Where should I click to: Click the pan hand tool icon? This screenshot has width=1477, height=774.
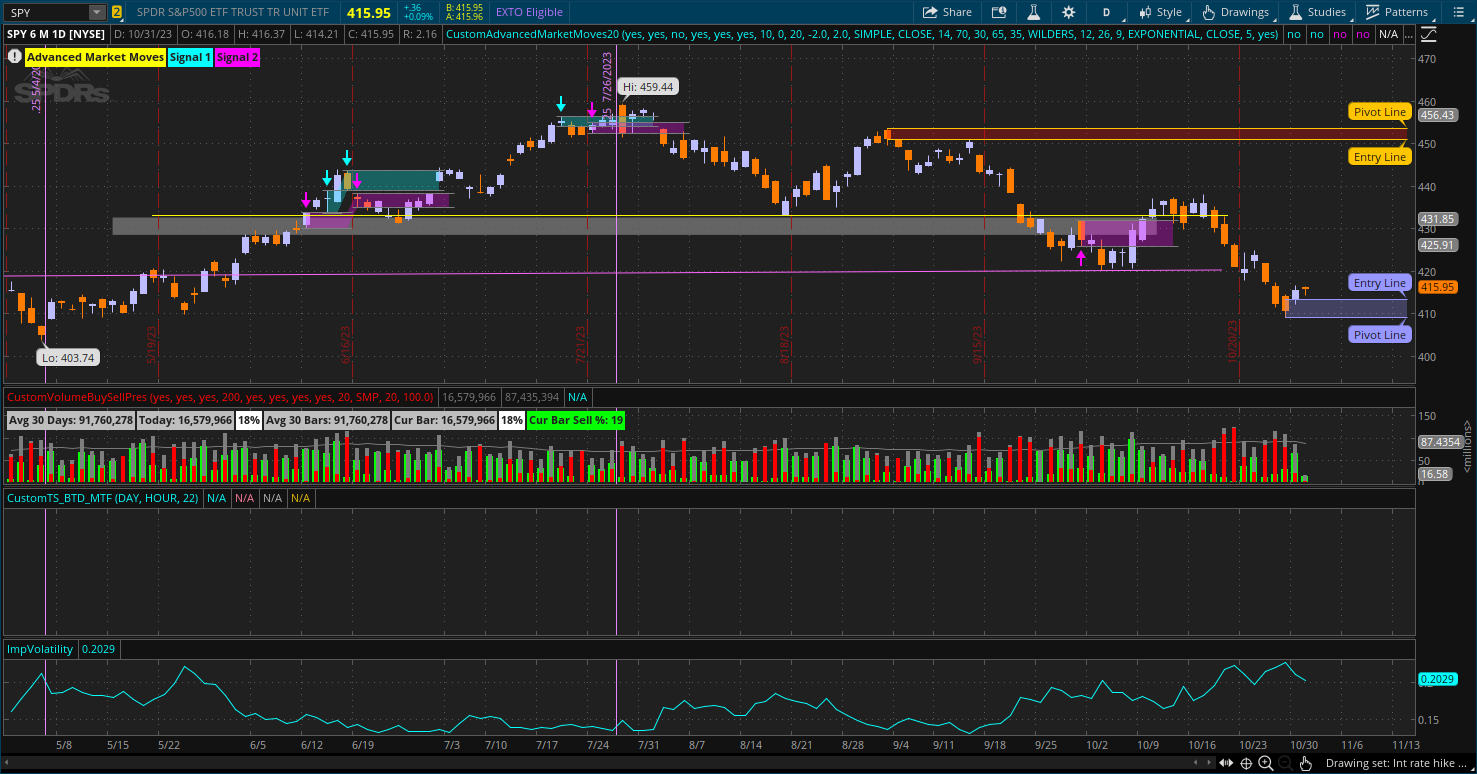coord(1305,763)
